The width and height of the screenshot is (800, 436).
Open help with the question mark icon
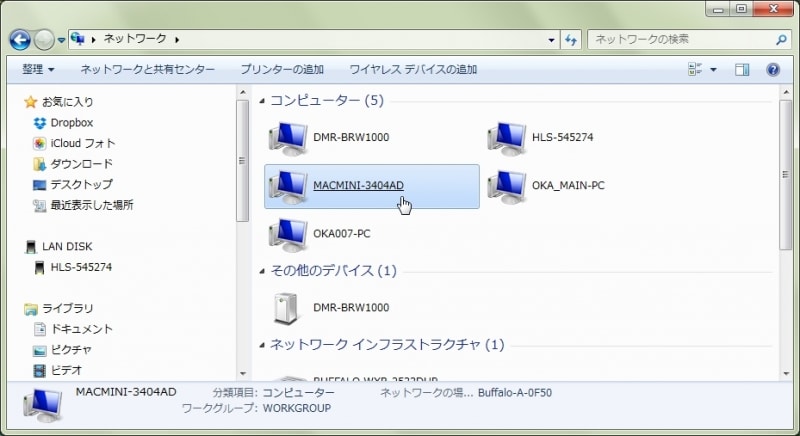[773, 69]
